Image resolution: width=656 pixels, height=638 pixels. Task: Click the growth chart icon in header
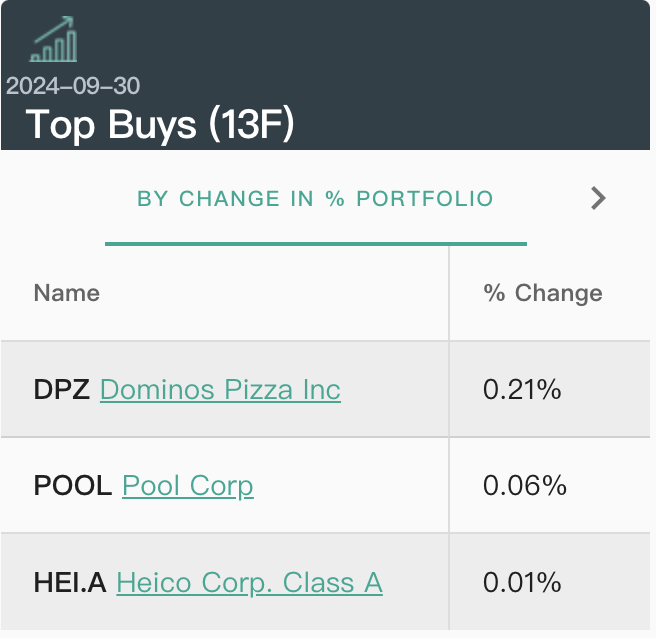click(54, 39)
